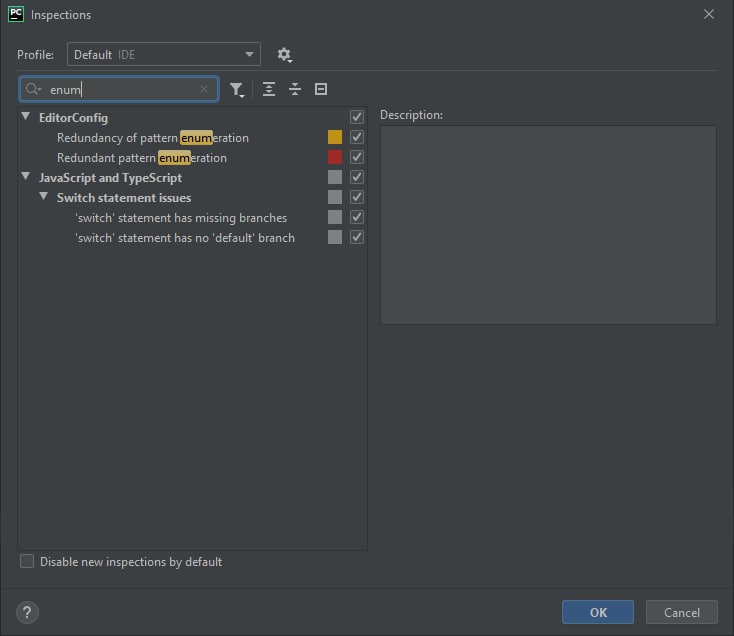Viewport: 734px width, 636px height.
Task: Collapse the JavaScript and TypeScript node
Action: 26,176
